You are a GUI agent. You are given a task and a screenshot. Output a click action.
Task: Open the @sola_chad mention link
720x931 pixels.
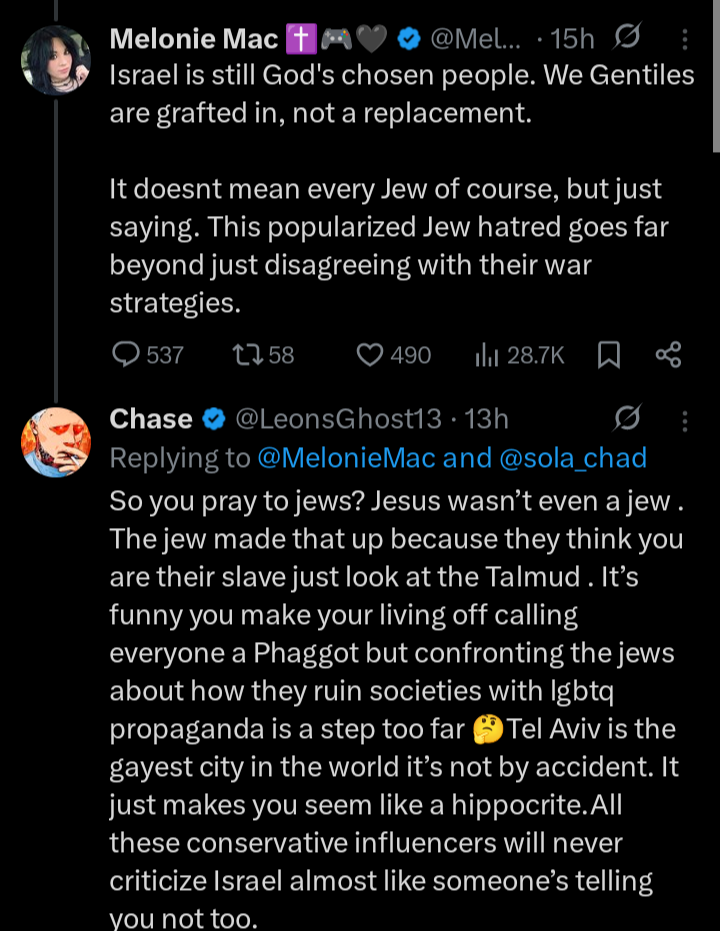(x=572, y=458)
